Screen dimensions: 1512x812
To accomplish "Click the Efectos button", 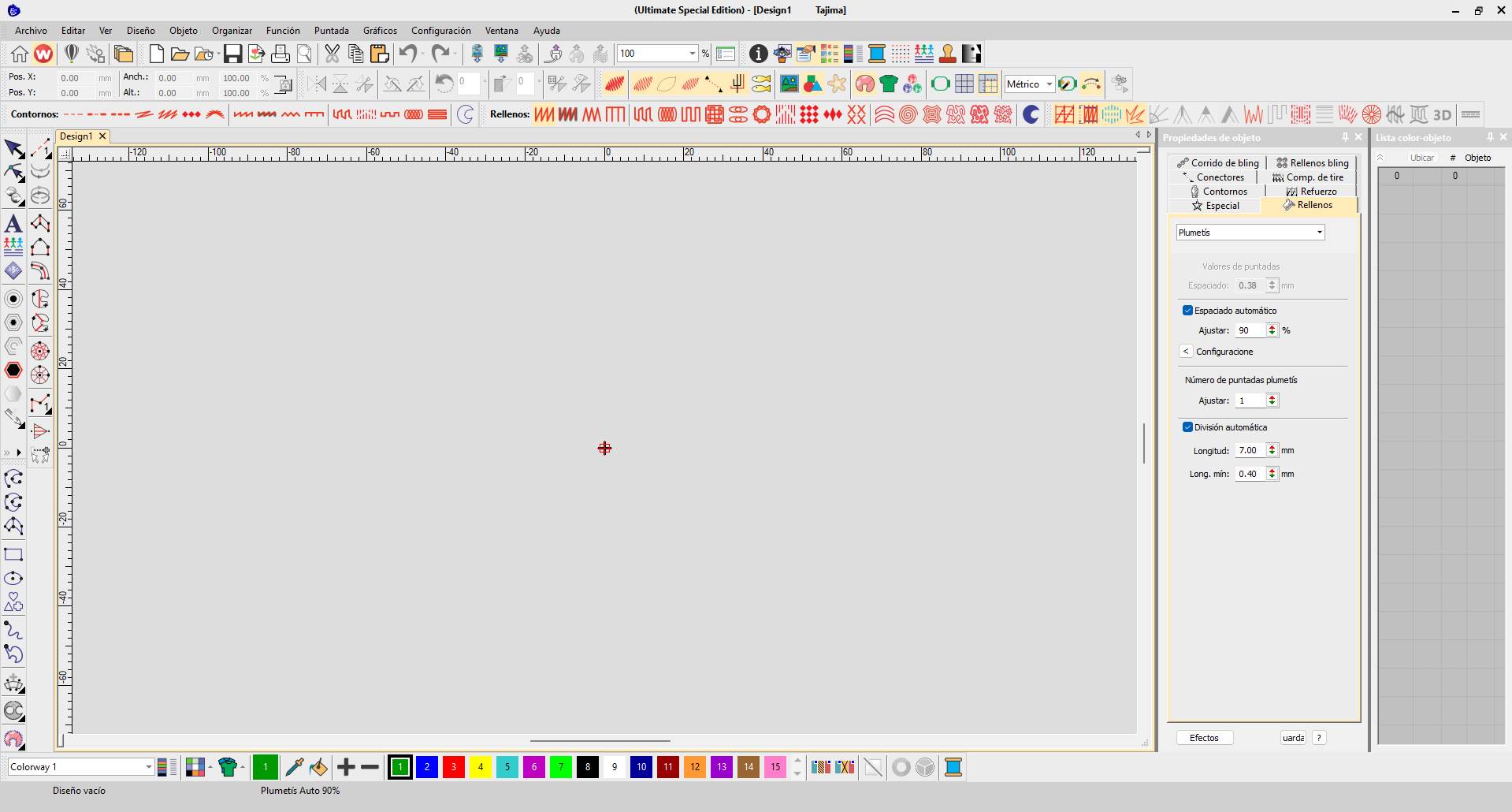I will tap(1204, 738).
